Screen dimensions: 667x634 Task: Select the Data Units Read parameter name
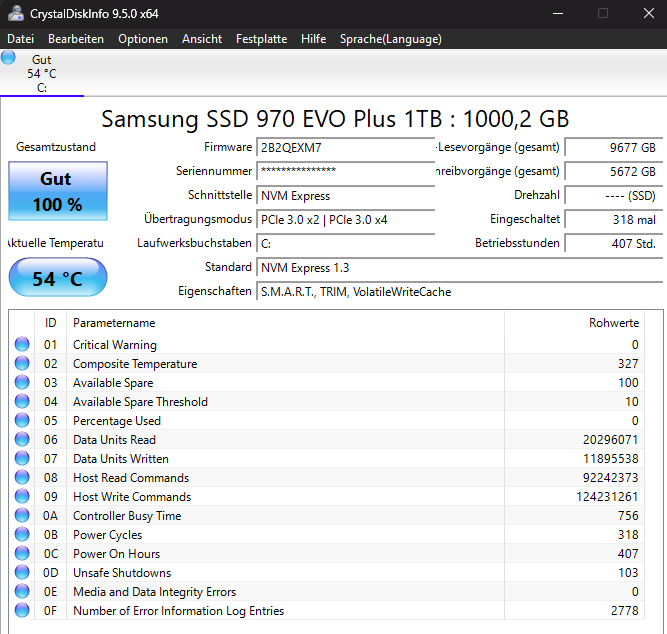point(114,440)
